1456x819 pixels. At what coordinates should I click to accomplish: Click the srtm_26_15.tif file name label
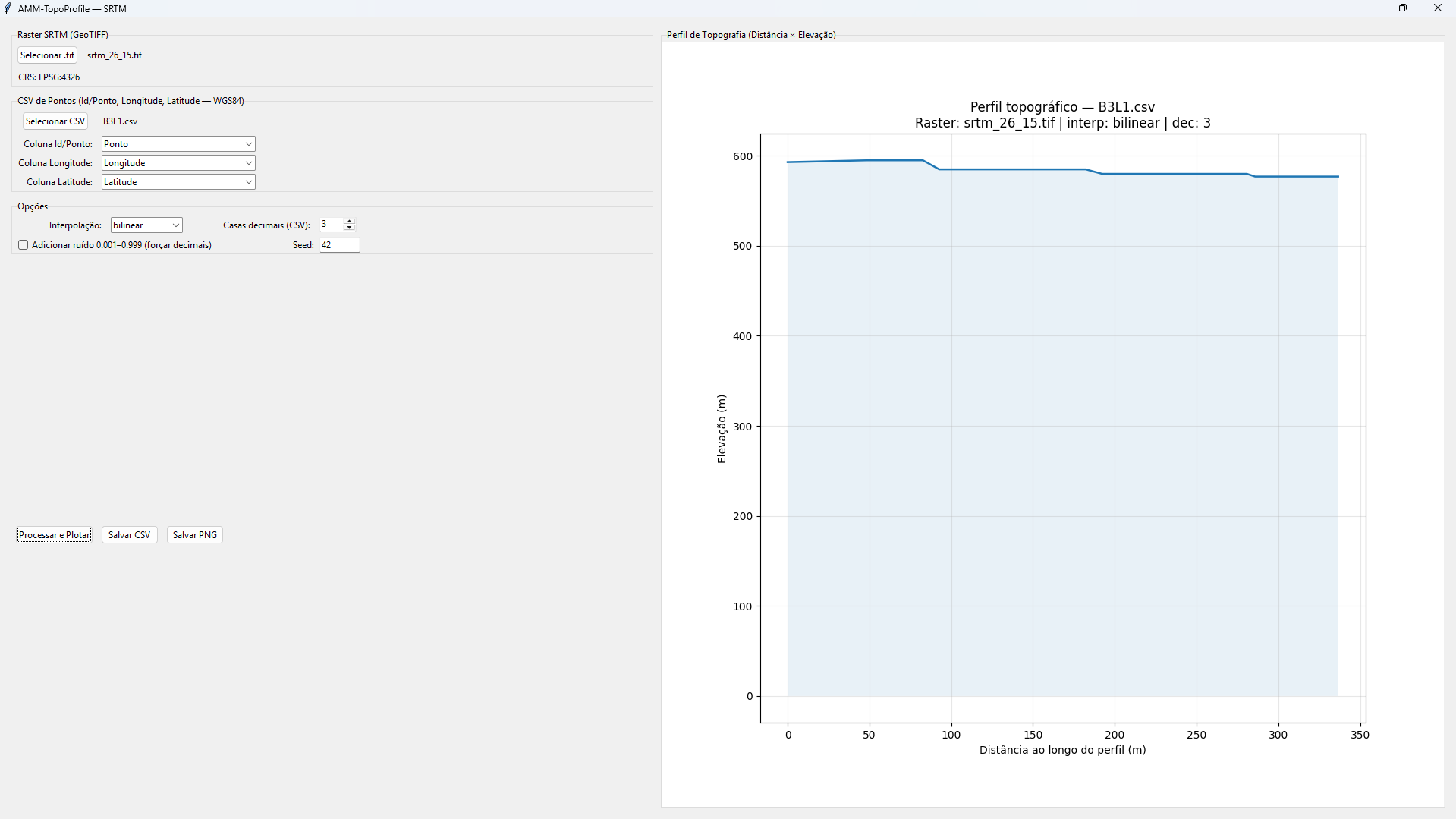click(115, 55)
